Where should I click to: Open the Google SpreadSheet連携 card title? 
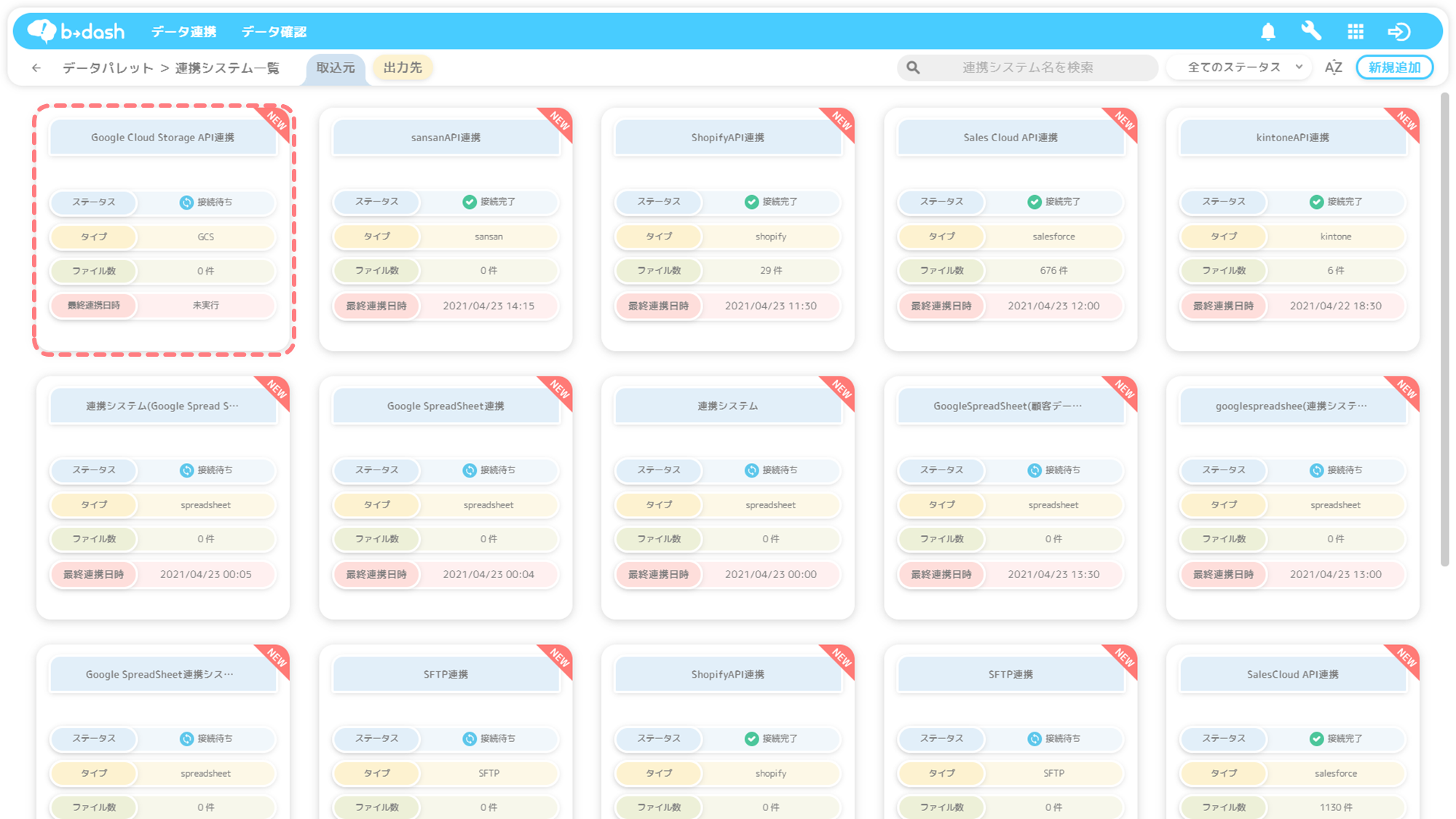[446, 406]
